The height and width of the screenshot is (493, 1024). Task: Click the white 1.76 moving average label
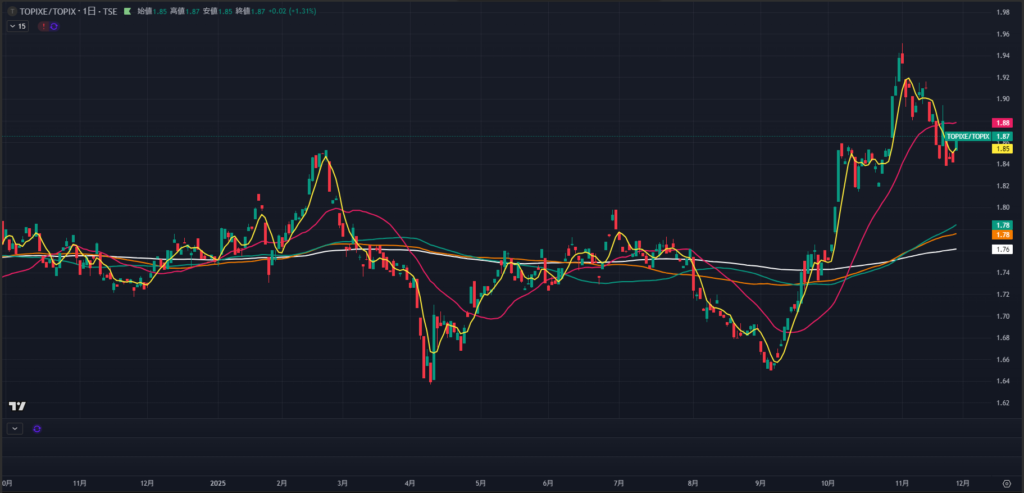[1003, 248]
